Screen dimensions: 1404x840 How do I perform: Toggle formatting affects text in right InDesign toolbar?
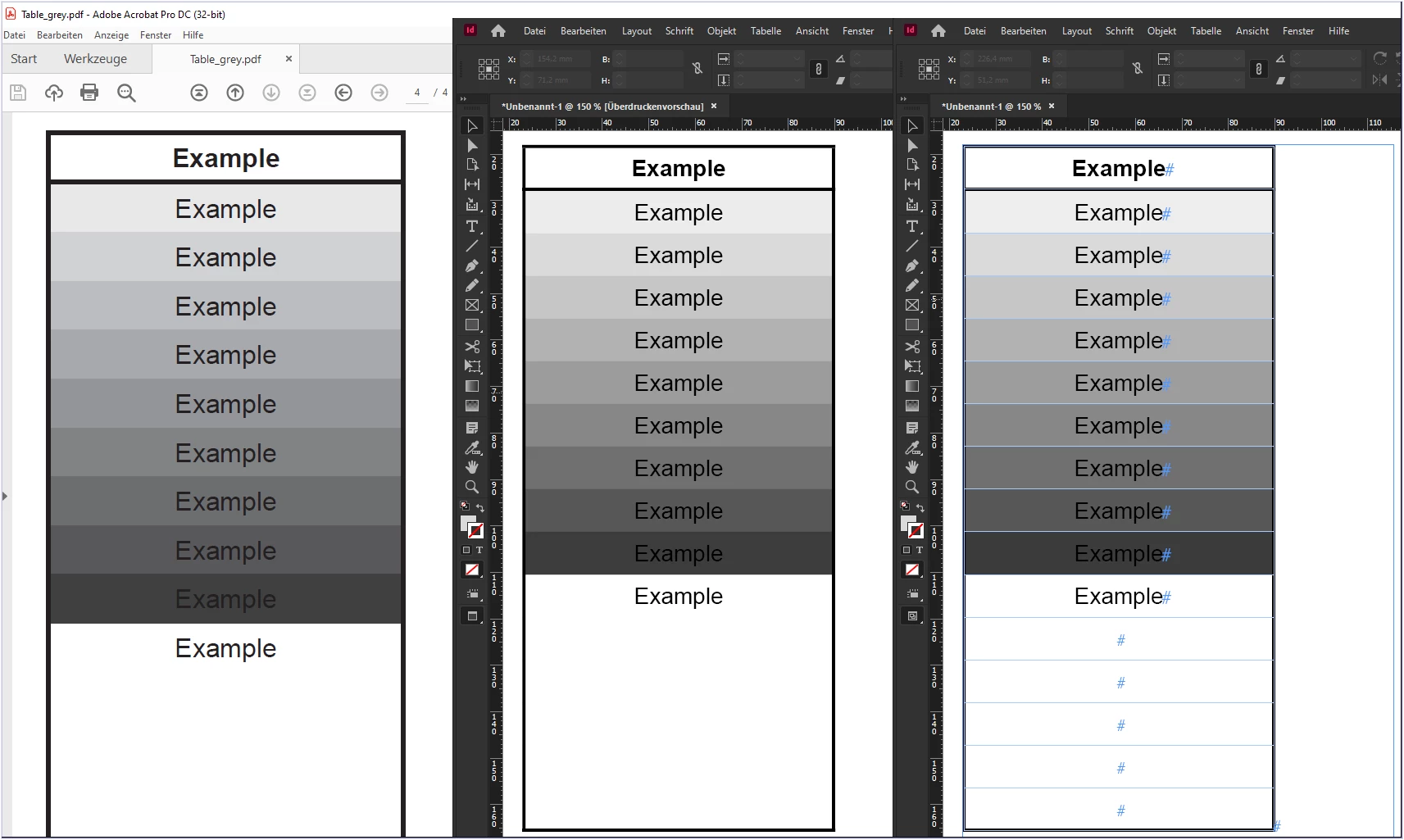pyautogui.click(x=920, y=550)
